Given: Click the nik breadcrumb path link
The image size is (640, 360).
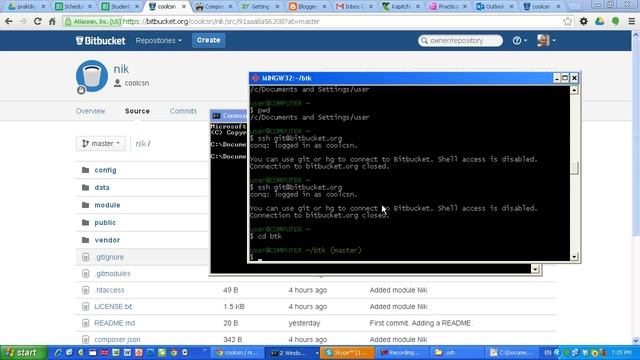Looking at the screenshot, I should [140, 144].
